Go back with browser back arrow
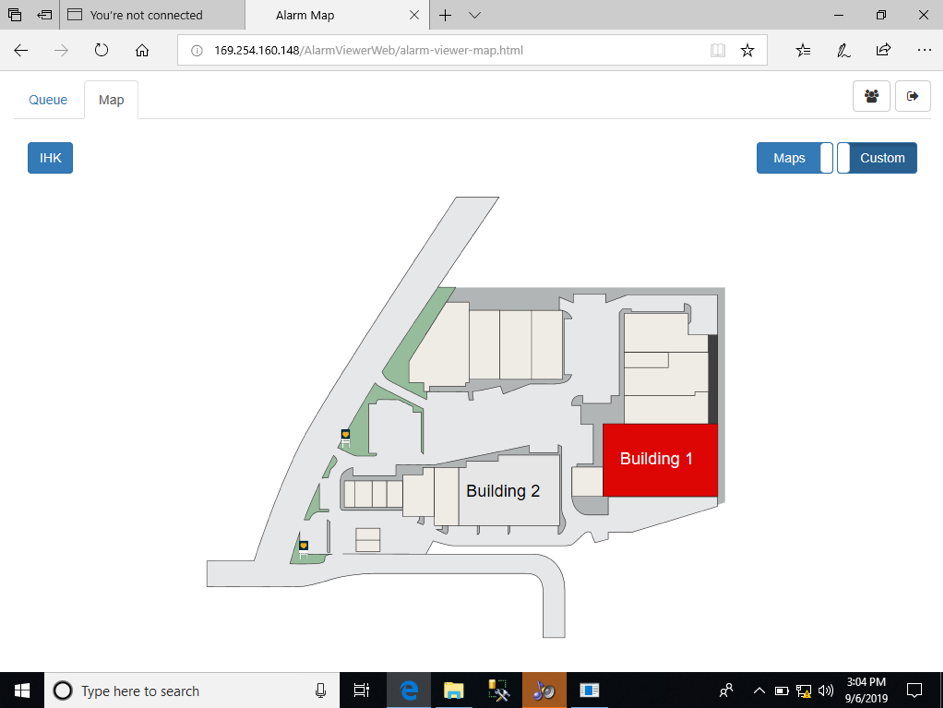 point(21,51)
